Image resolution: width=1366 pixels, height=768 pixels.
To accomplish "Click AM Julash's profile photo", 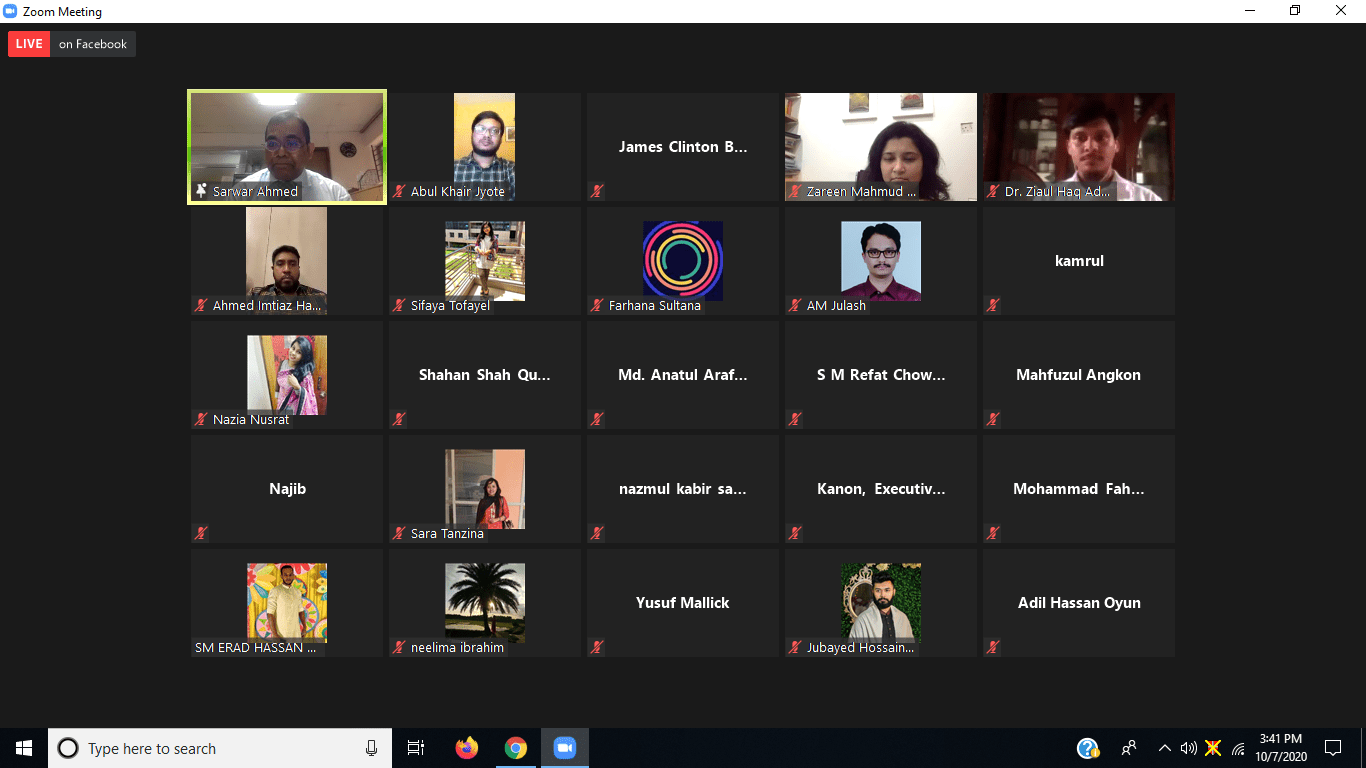I will (x=881, y=260).
